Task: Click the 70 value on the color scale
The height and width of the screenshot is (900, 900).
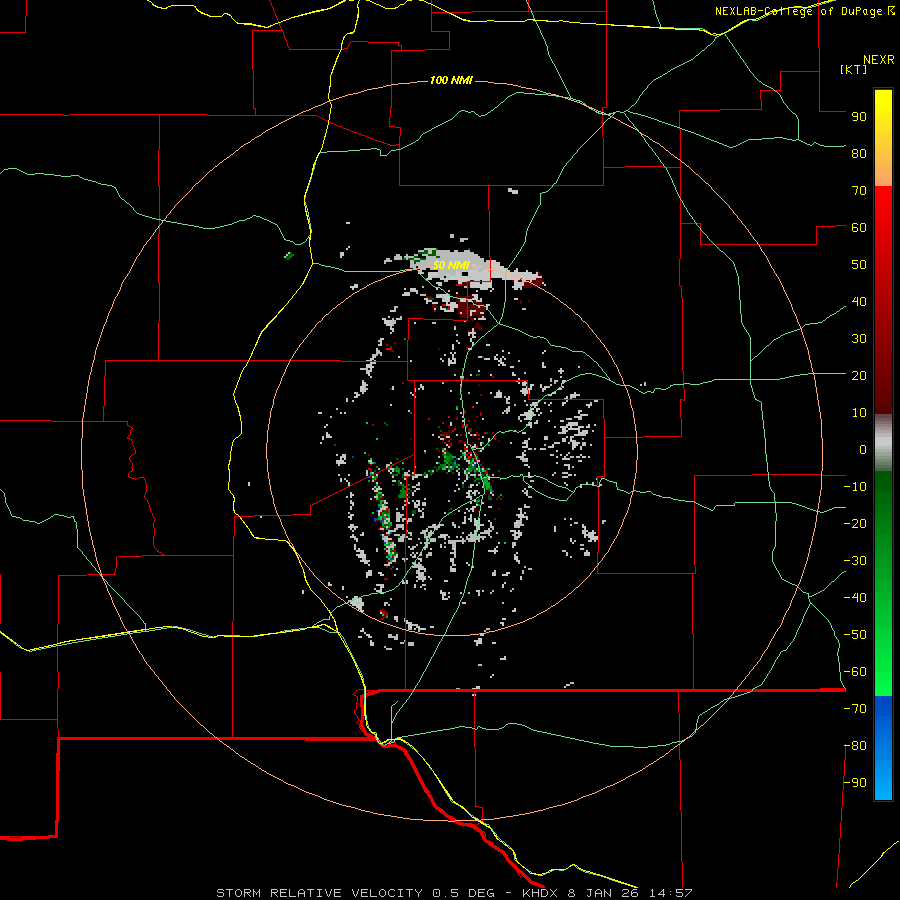Action: [859, 191]
